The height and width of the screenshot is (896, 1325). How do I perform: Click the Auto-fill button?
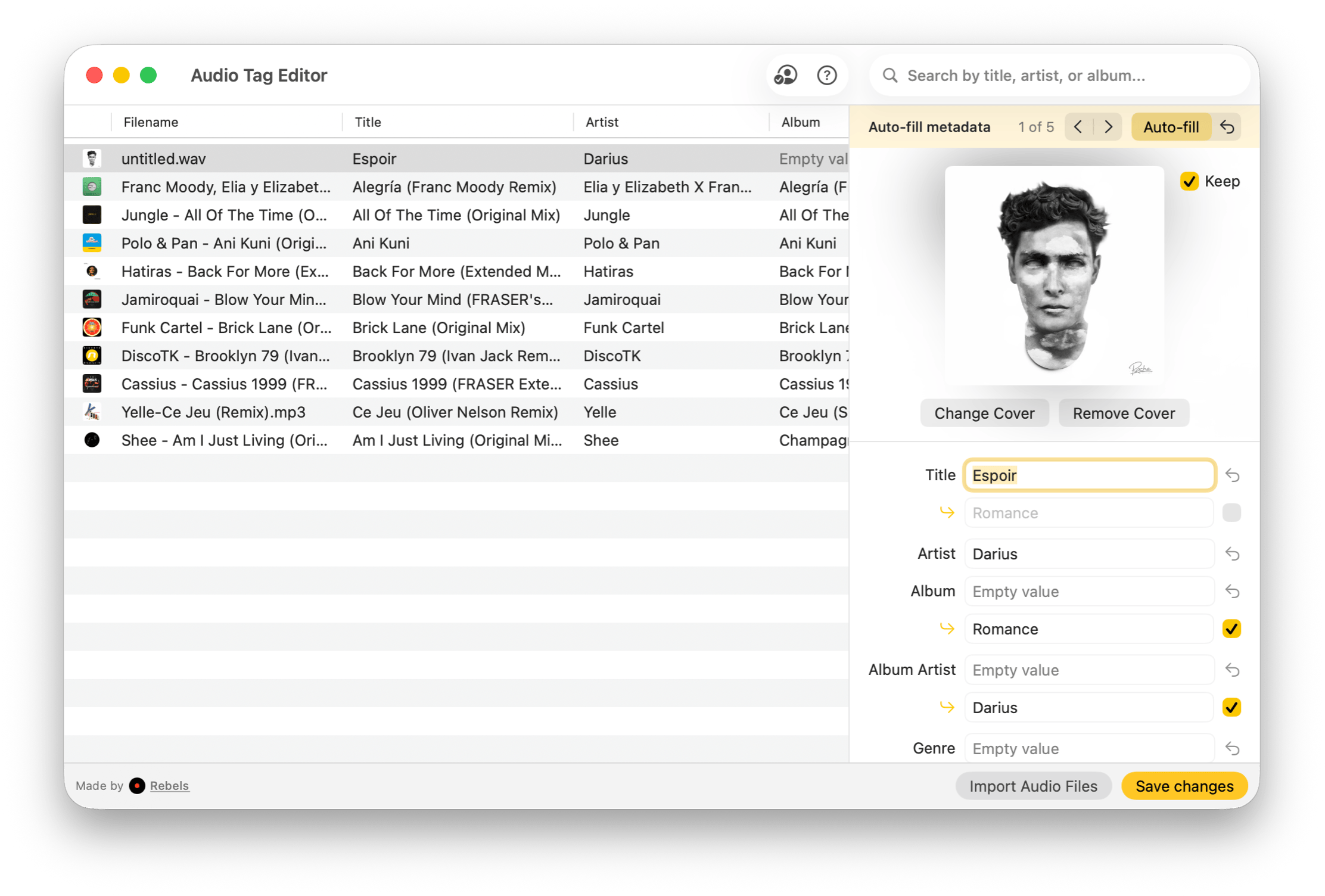coord(1171,127)
